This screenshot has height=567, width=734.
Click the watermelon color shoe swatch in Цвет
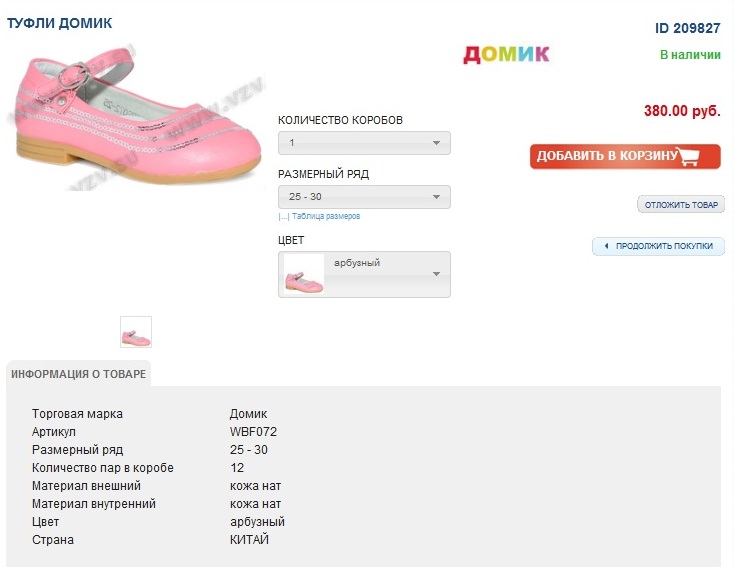click(303, 274)
